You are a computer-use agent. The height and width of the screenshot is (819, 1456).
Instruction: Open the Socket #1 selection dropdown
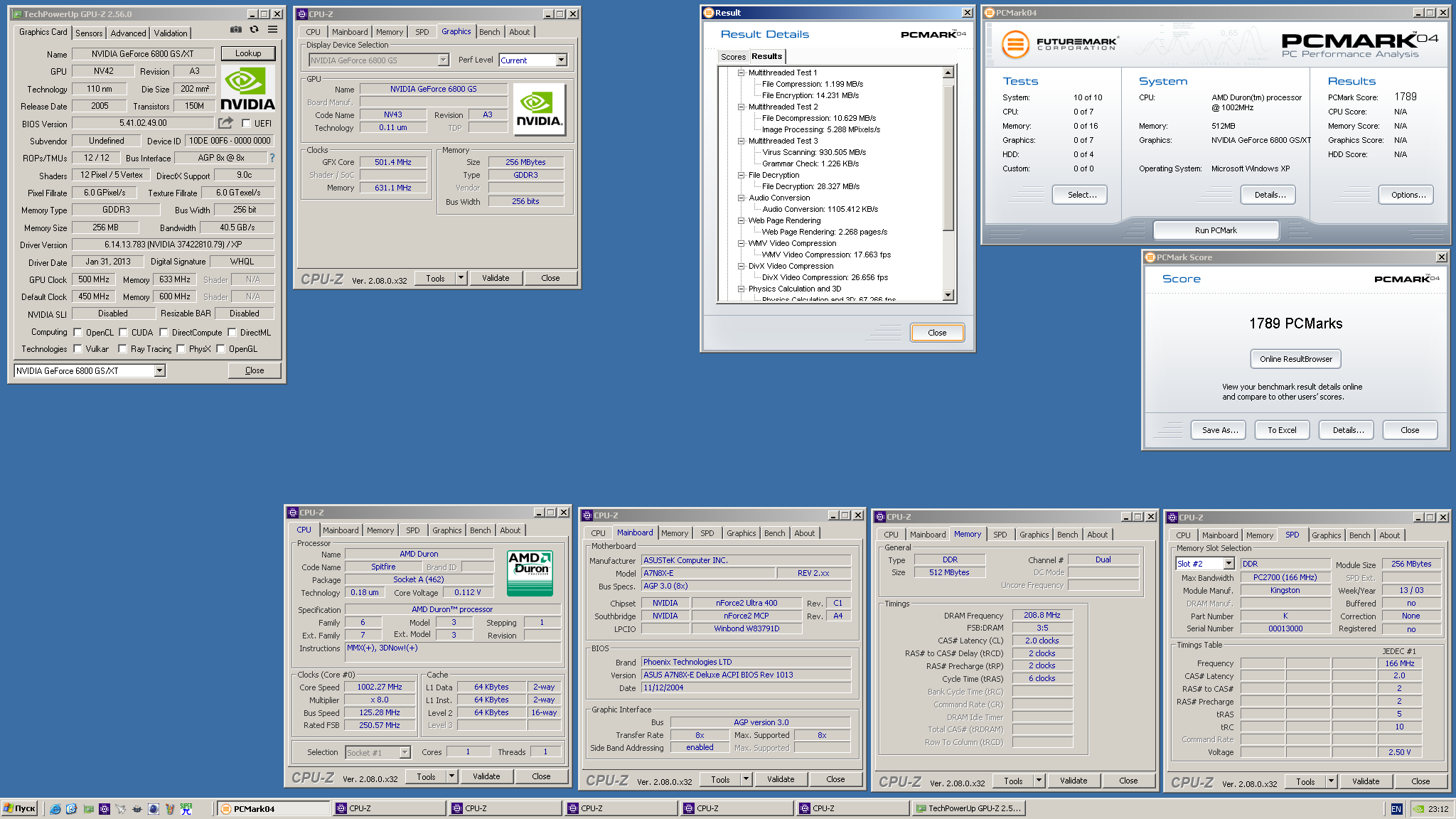point(405,752)
